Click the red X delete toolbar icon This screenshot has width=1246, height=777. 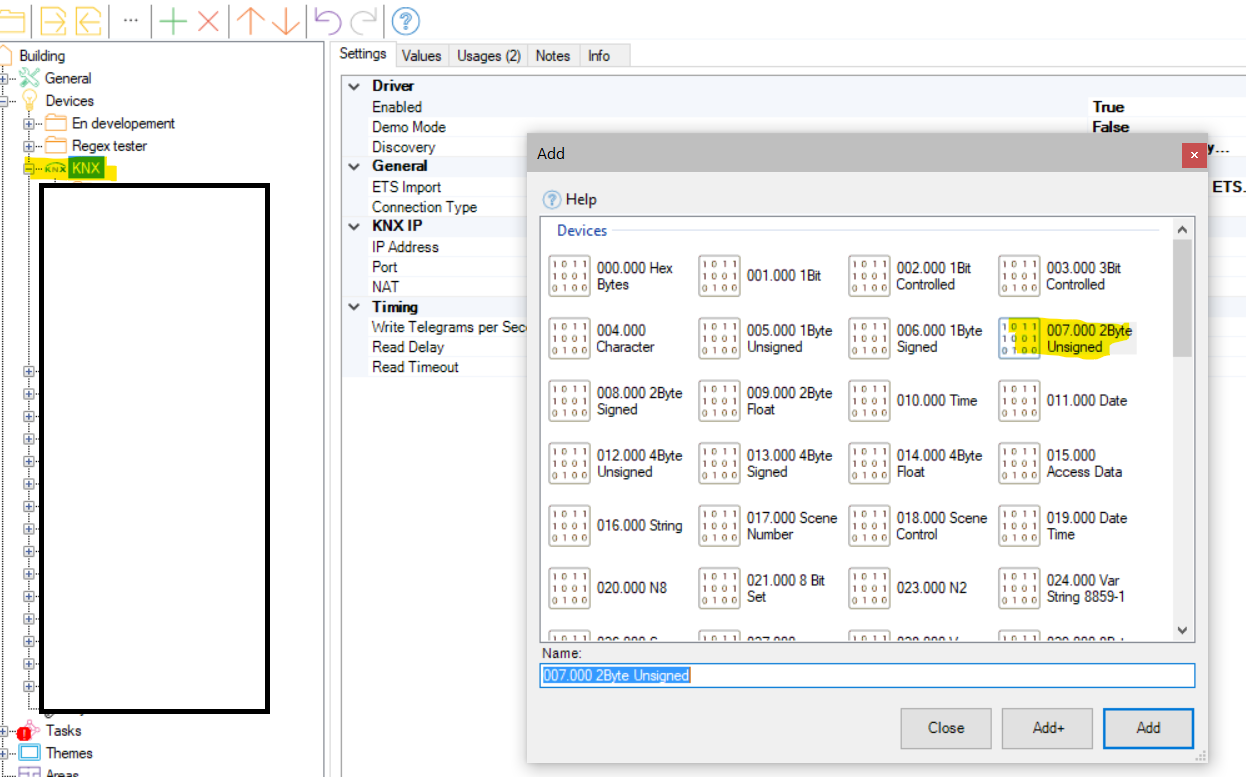[x=208, y=20]
